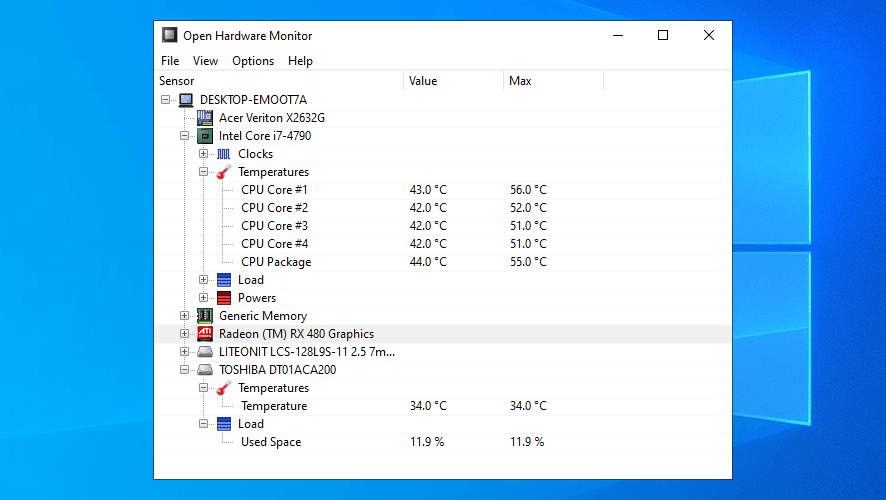Expand the CPU Load node

[x=203, y=280]
